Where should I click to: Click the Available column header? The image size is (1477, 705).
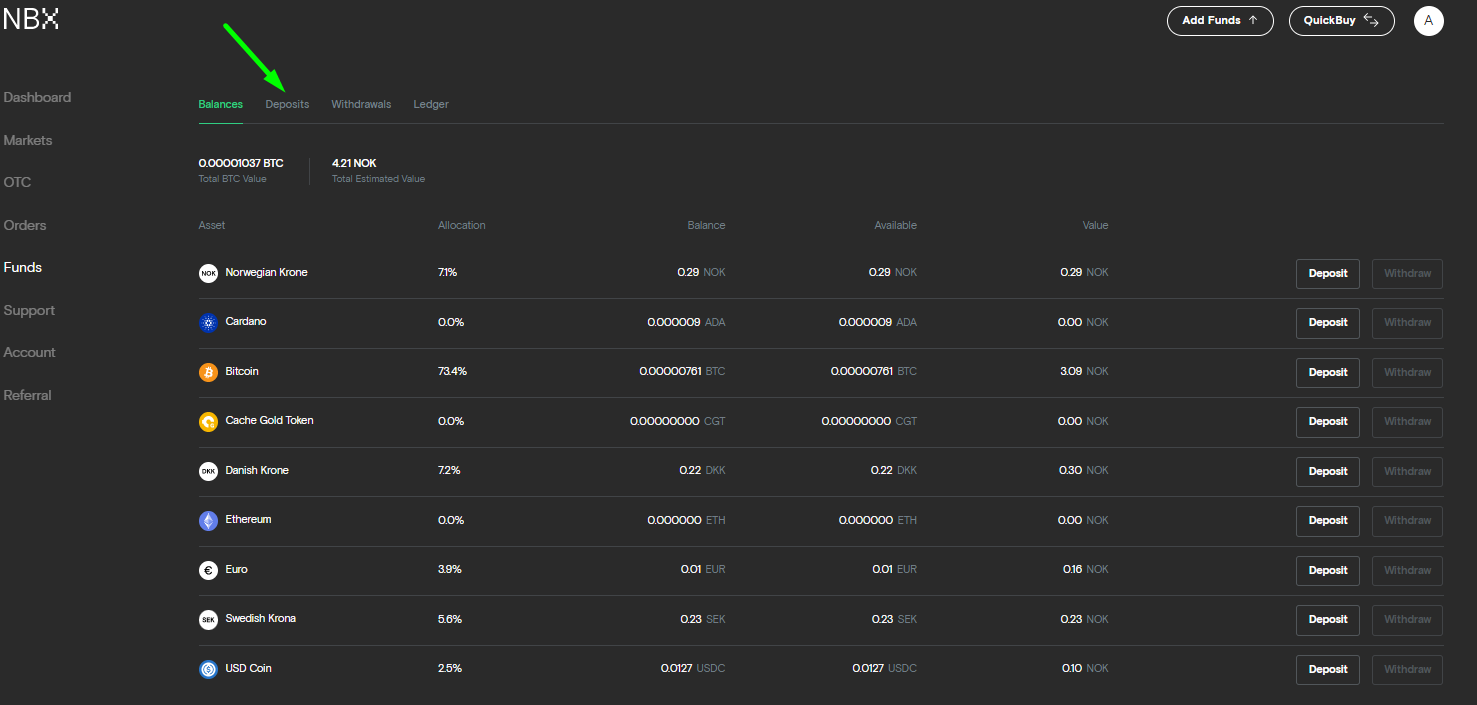pos(895,225)
